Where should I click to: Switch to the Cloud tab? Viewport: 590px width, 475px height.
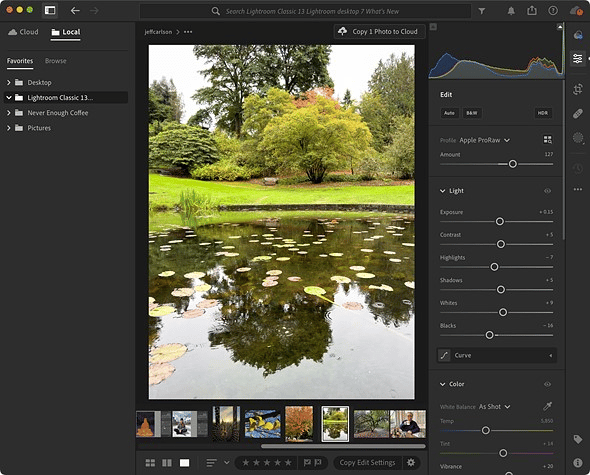pyautogui.click(x=23, y=32)
